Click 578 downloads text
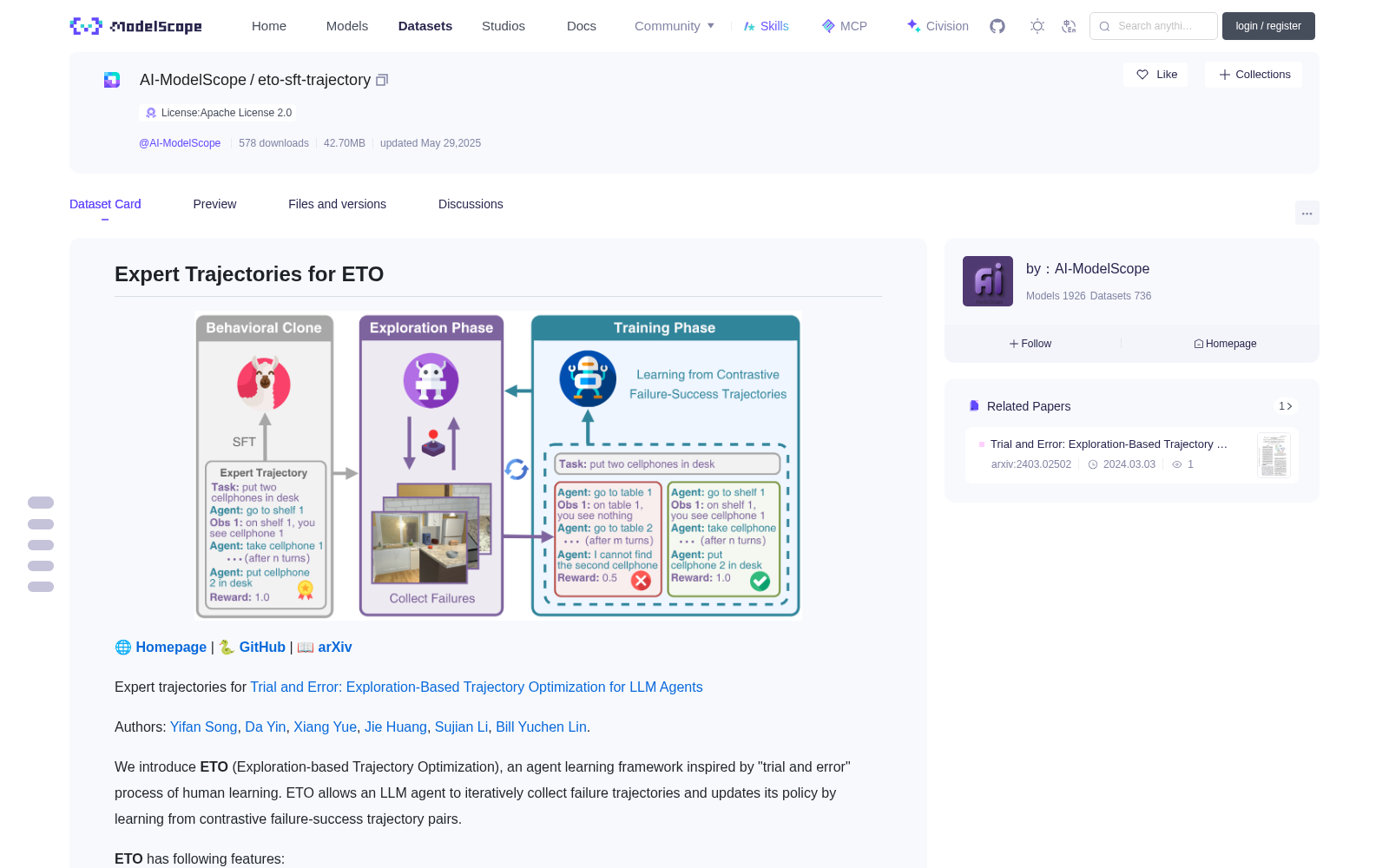 tap(273, 143)
